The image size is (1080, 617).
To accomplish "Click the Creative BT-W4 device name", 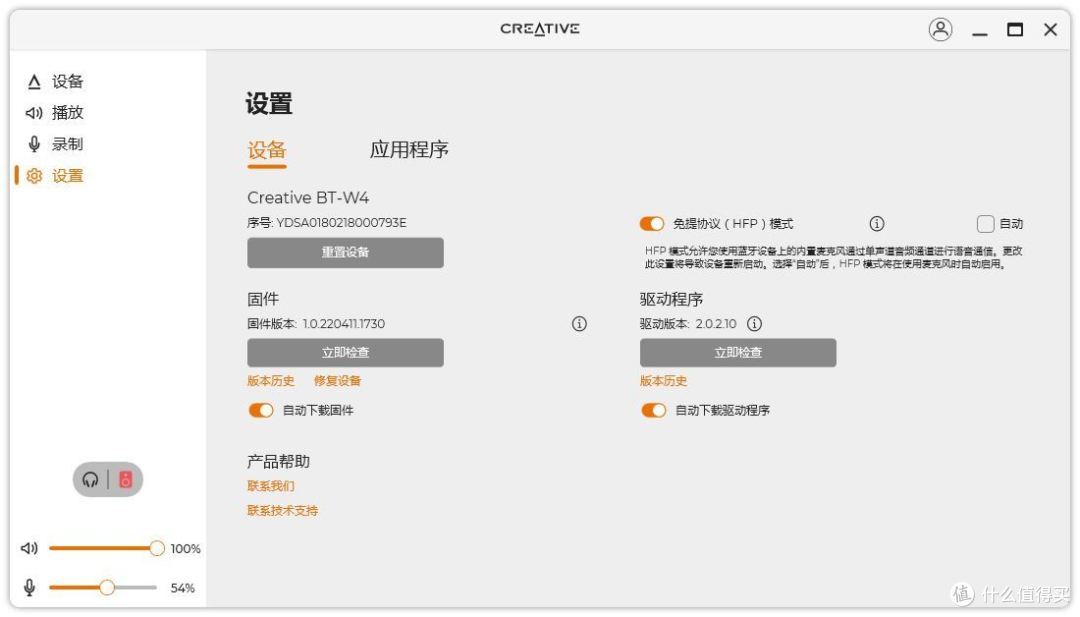I will tap(308, 198).
